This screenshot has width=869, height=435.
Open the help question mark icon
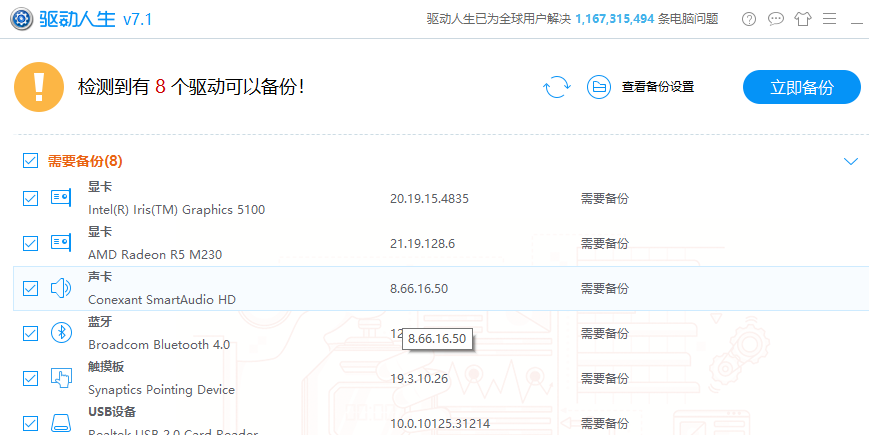(x=748, y=19)
